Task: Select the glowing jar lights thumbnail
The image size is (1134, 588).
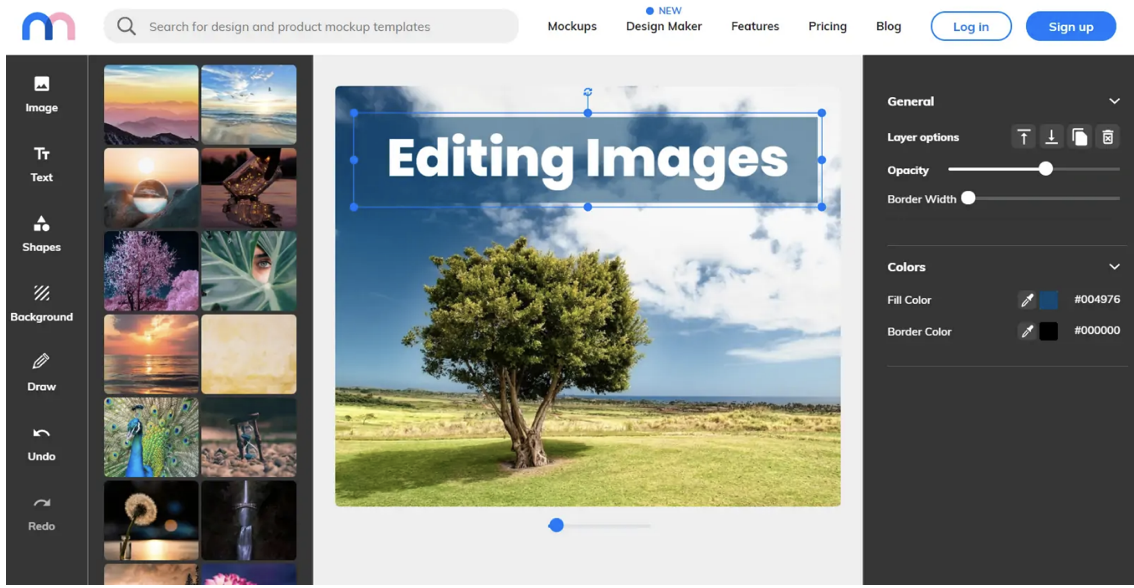Action: 249,188
